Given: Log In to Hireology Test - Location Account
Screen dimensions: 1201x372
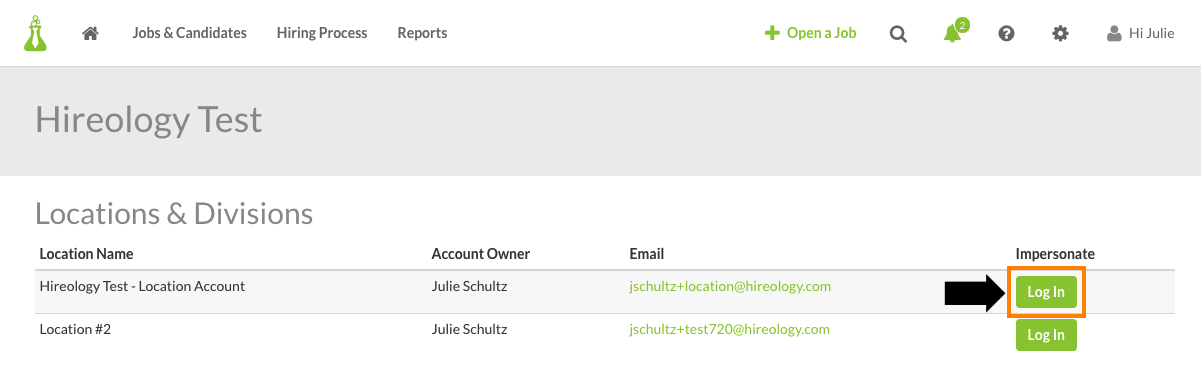Looking at the screenshot, I should pyautogui.click(x=1046, y=292).
